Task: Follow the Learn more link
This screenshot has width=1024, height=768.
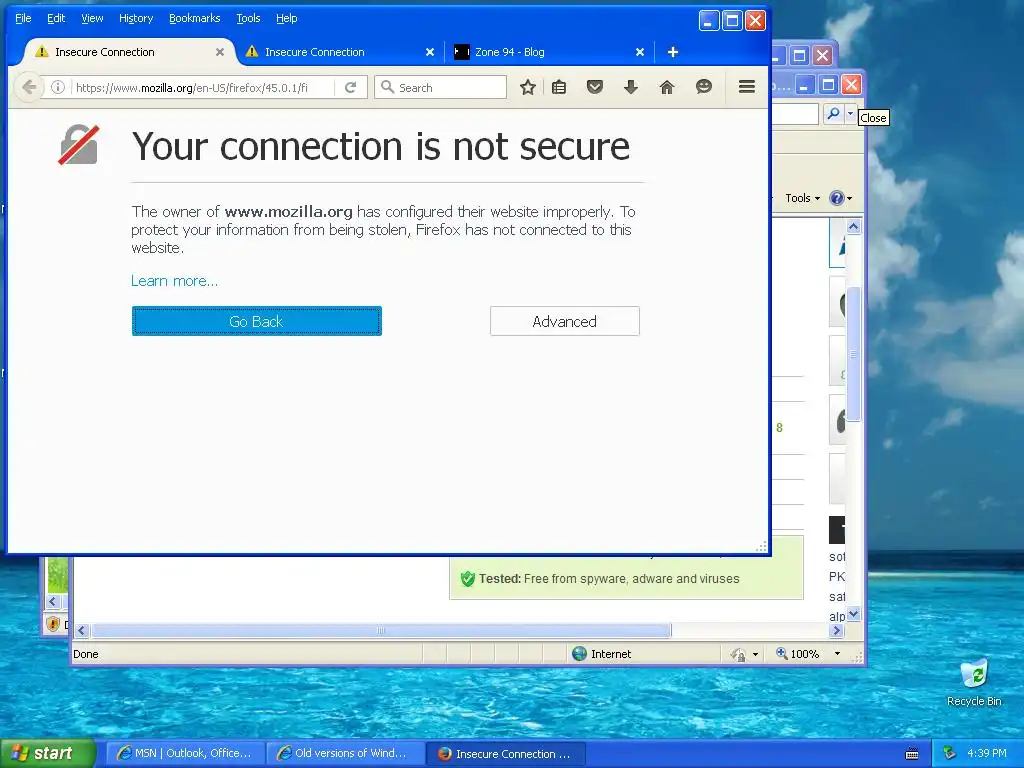Action: click(x=174, y=281)
